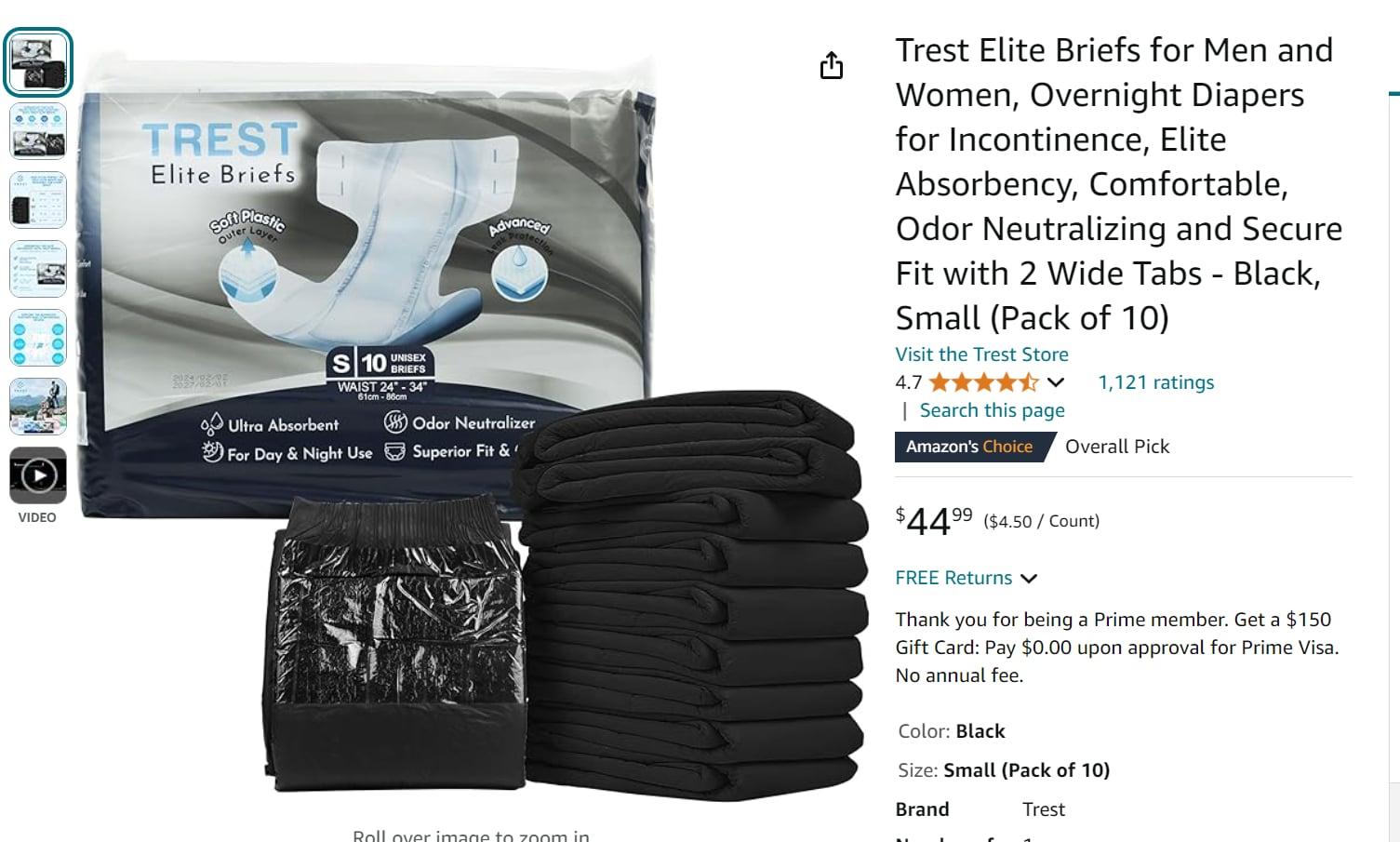The image size is (1400, 842).
Task: Click the 4.7 star rating icons
Action: point(983,382)
